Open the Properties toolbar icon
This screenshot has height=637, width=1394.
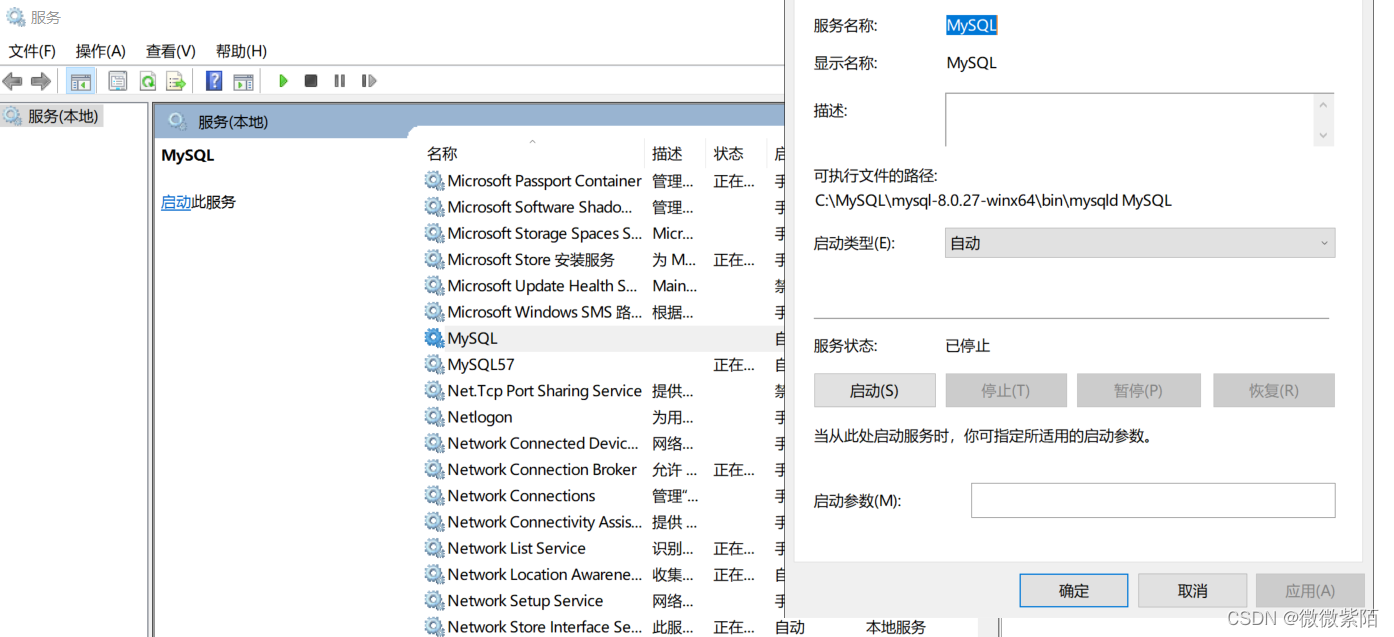[118, 81]
